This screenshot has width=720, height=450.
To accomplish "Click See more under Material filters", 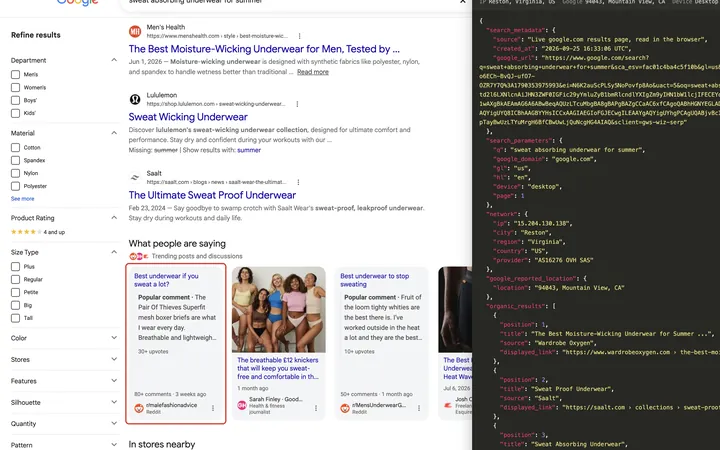I will point(22,199).
